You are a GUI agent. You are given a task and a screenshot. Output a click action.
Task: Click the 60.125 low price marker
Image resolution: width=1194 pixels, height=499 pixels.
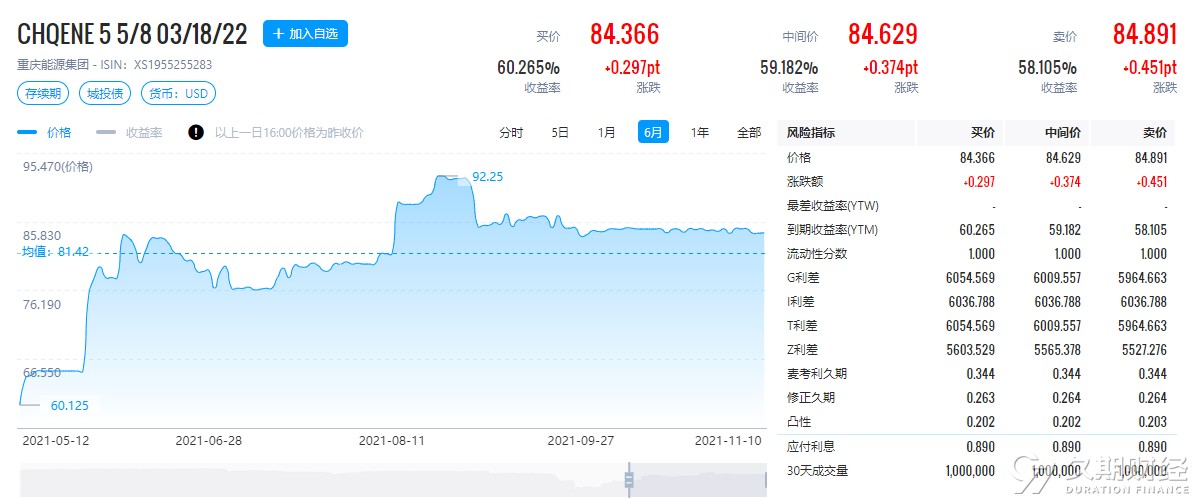69,405
